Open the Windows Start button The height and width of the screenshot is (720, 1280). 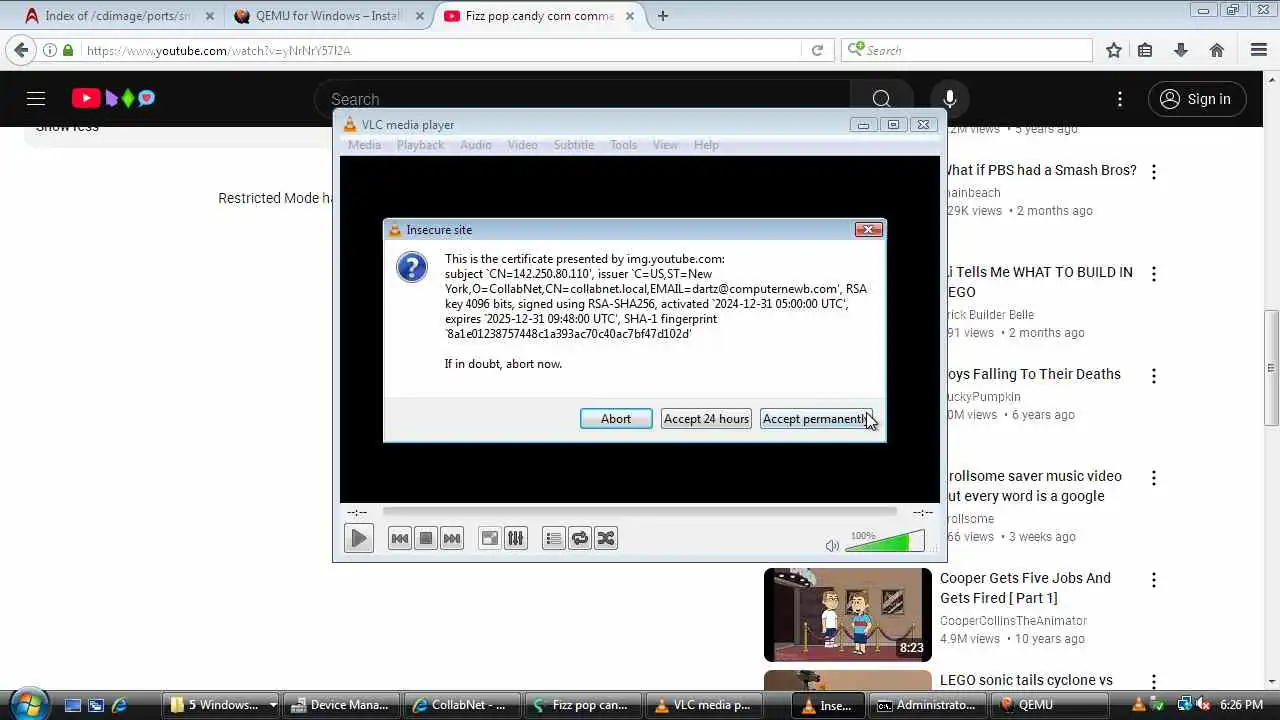pyautogui.click(x=27, y=704)
